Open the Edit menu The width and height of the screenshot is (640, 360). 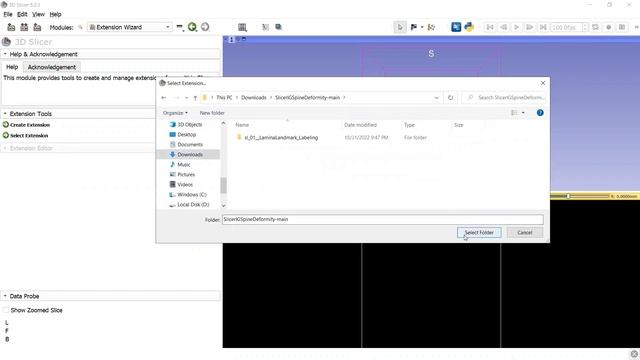pyautogui.click(x=22, y=14)
